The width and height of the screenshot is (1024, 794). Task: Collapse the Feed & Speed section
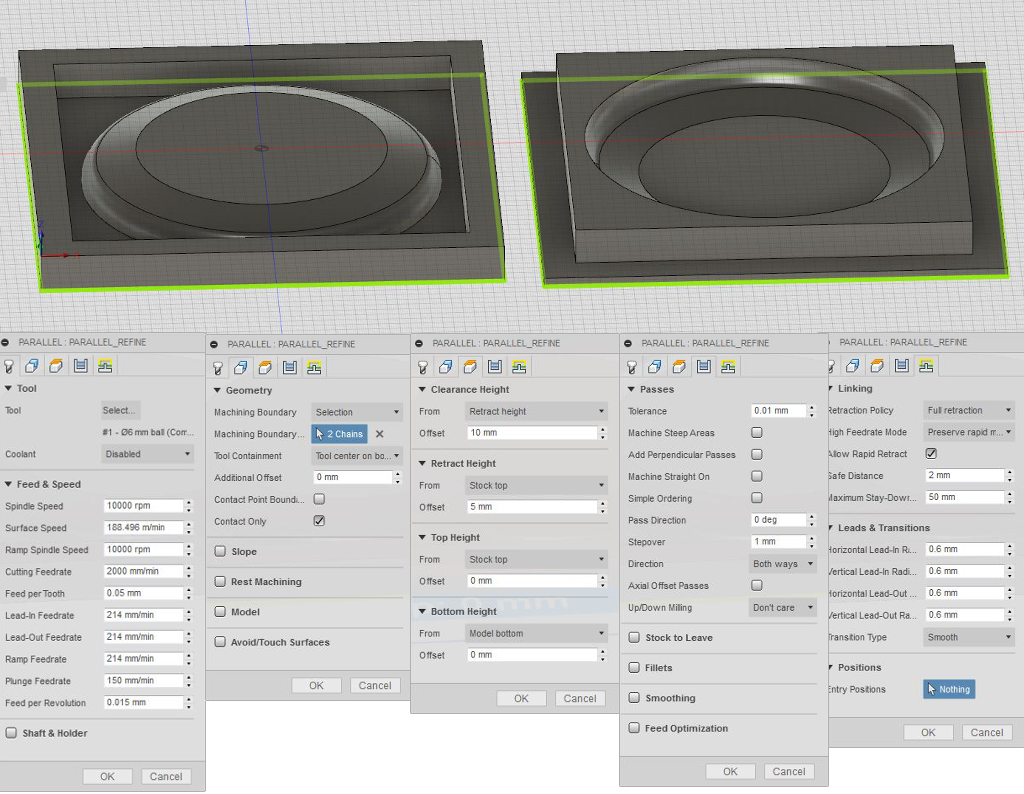(8, 484)
